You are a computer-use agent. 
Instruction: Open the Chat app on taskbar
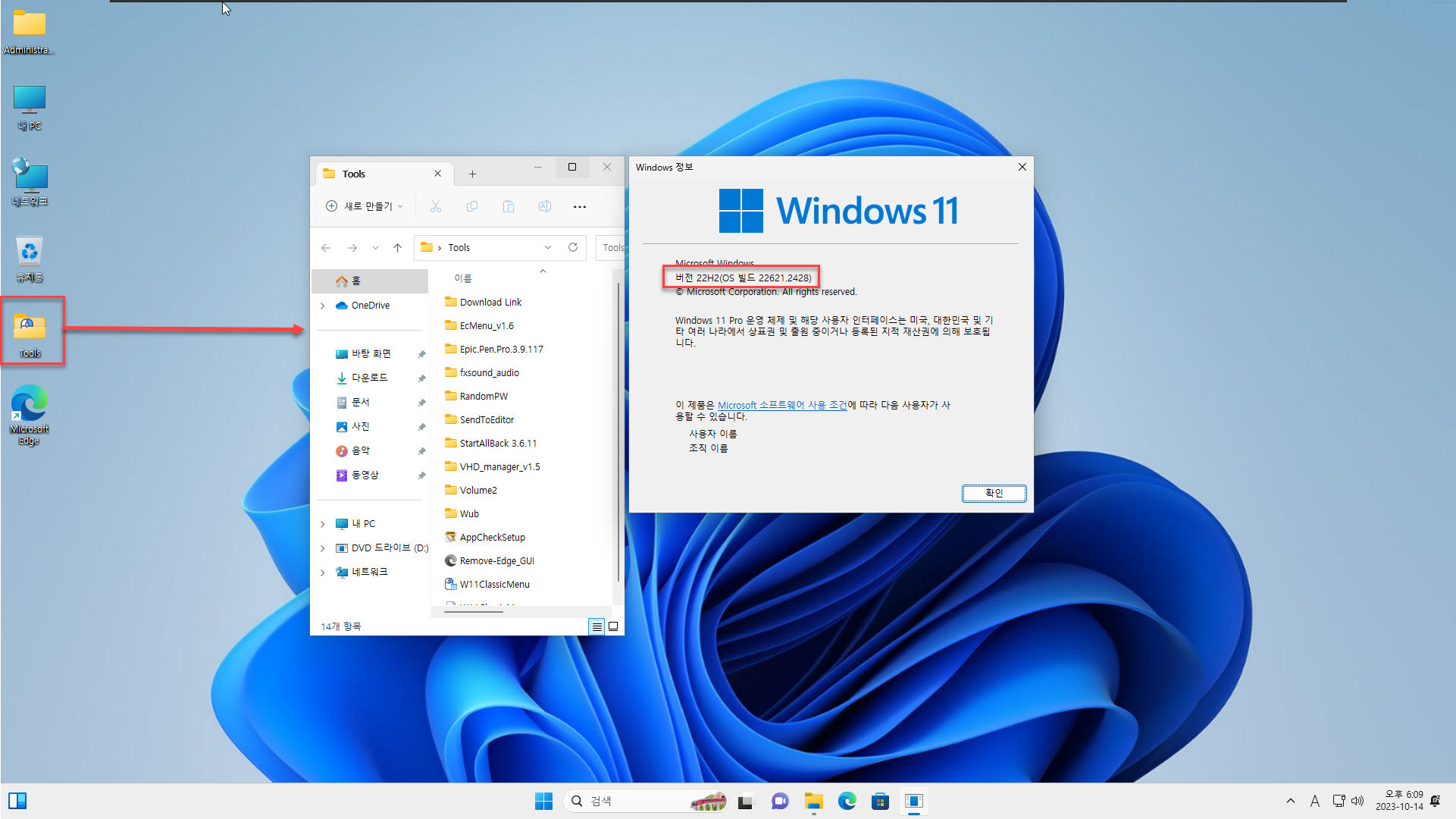point(780,801)
